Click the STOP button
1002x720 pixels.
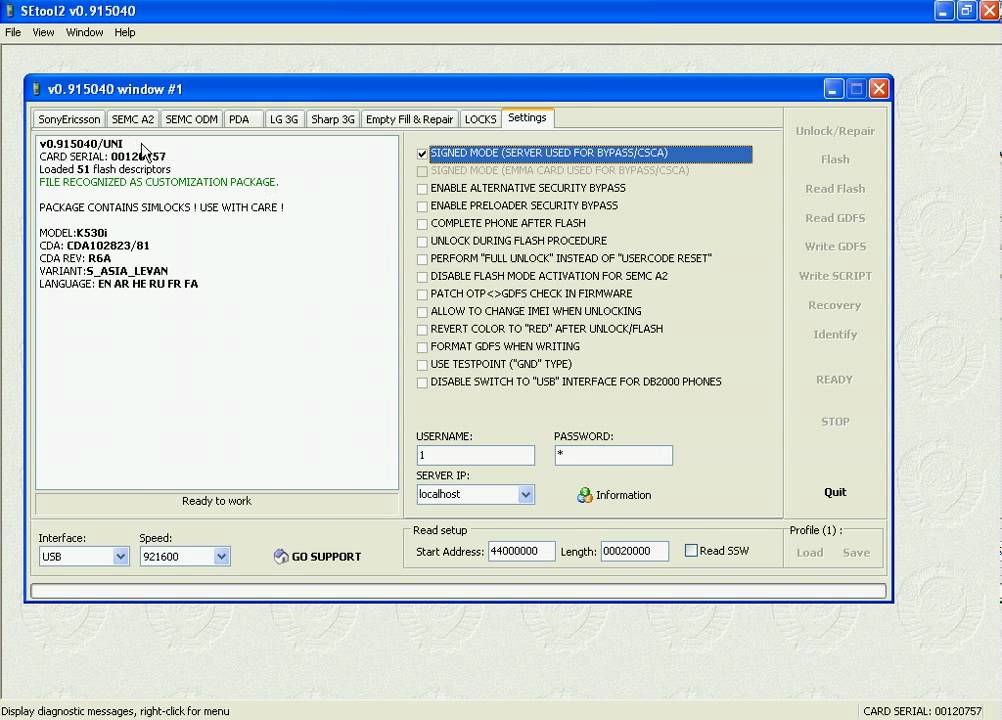point(835,422)
